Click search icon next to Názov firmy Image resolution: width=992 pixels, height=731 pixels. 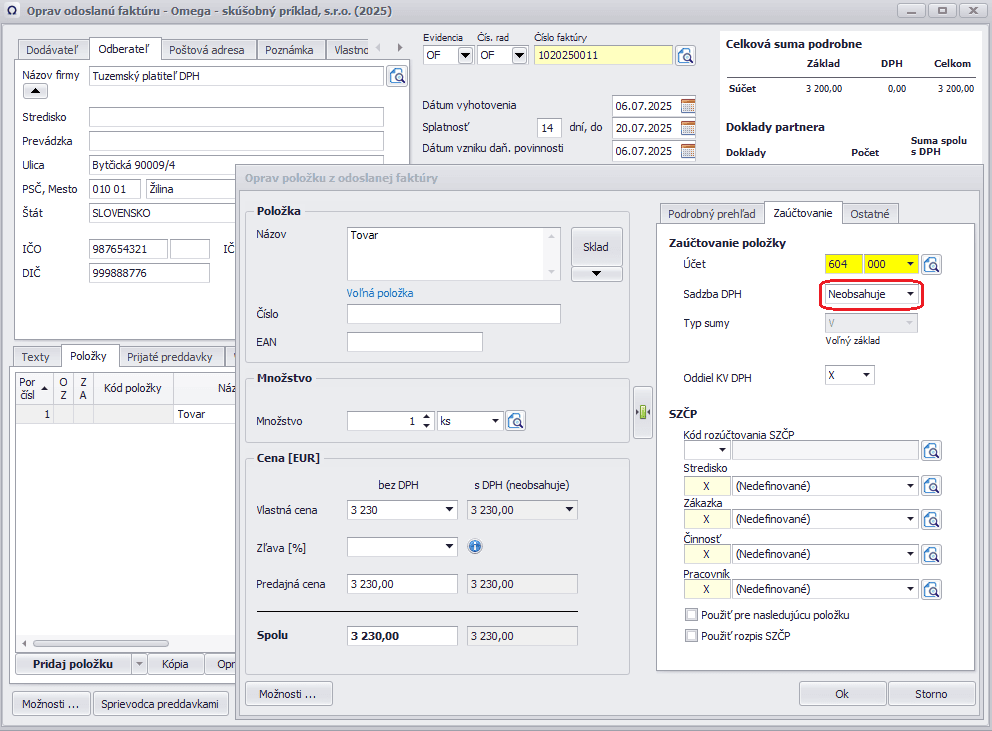tap(397, 76)
